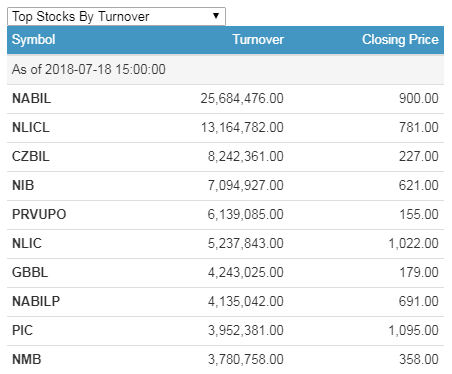
Task: Open the NABIL stock symbol
Action: click(x=32, y=99)
